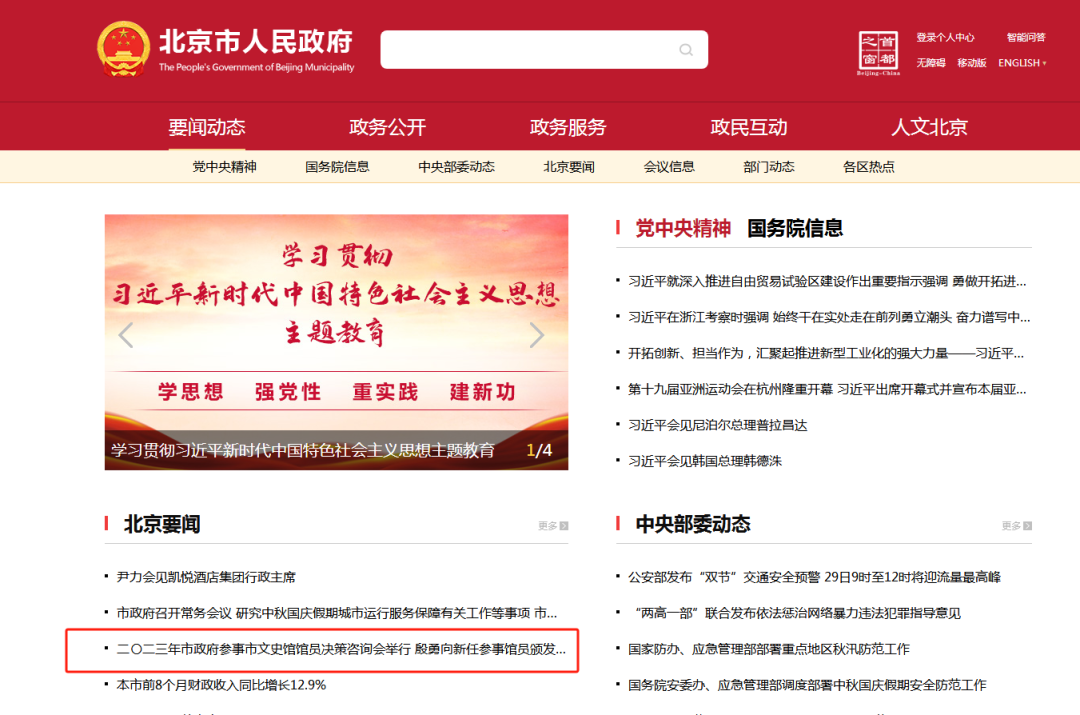Image resolution: width=1080 pixels, height=715 pixels.
Task: Click into the site search field
Action: coord(530,50)
